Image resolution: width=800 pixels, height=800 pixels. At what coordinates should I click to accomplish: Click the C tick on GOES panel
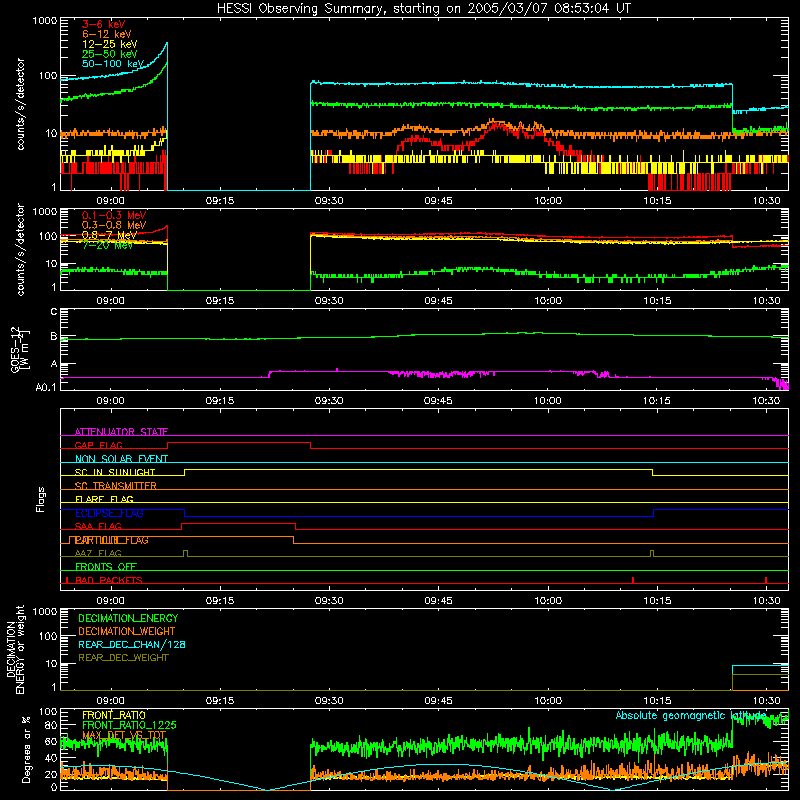tap(54, 312)
